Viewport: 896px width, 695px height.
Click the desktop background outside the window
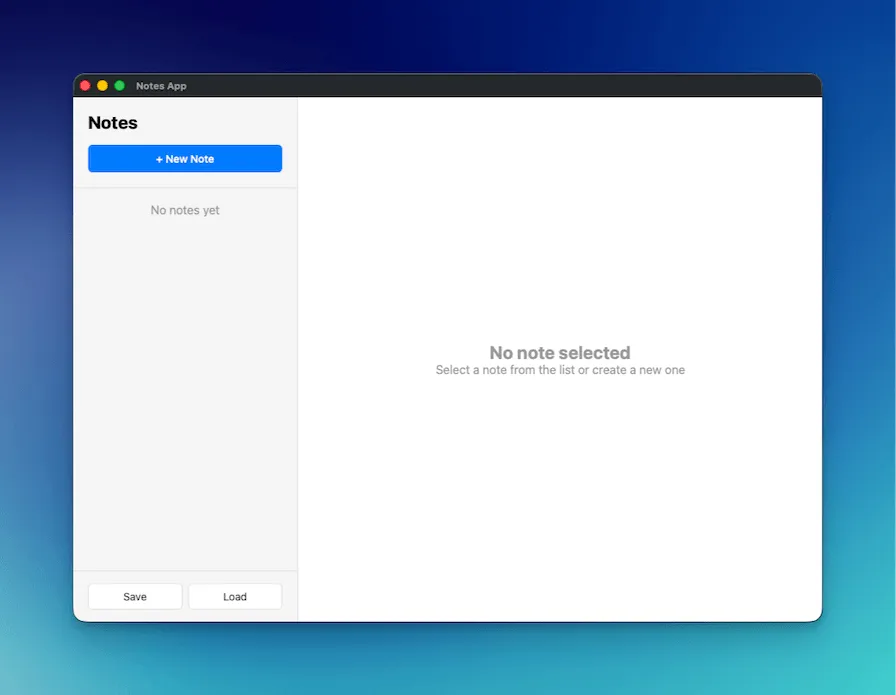pyautogui.click(x=448, y=40)
